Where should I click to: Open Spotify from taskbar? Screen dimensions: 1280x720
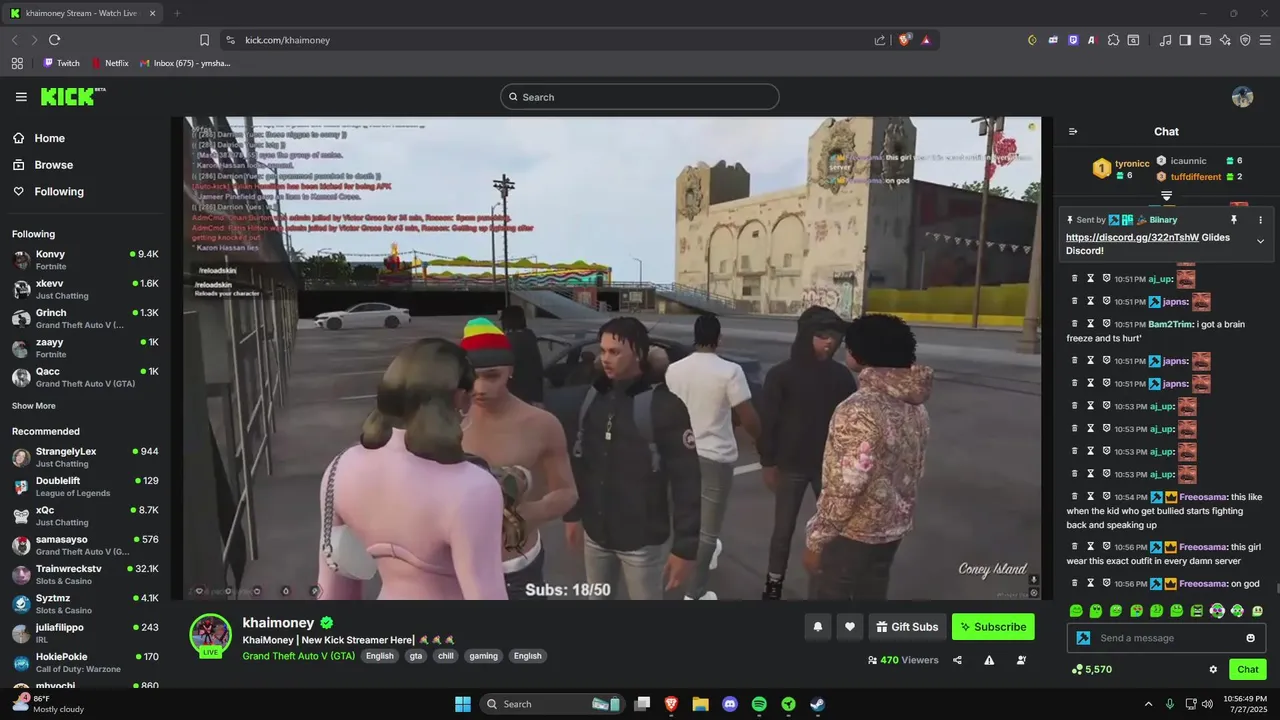tap(759, 704)
